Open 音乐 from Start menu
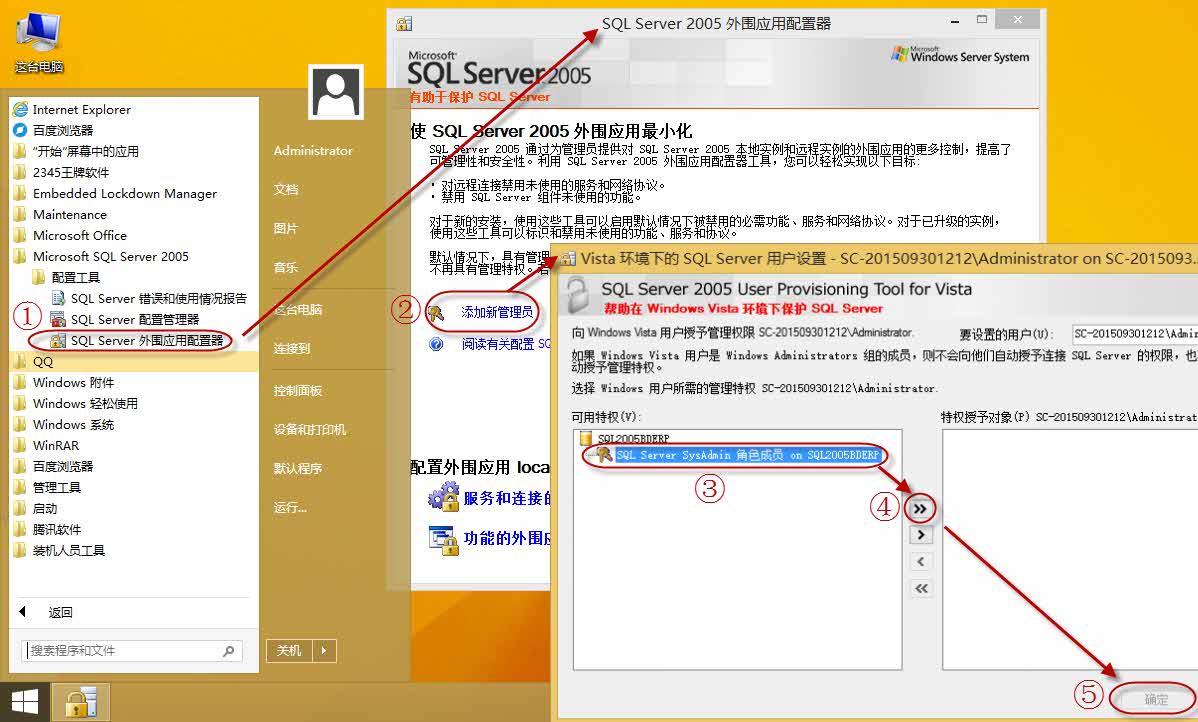This screenshot has height=722, width=1198. [x=286, y=267]
